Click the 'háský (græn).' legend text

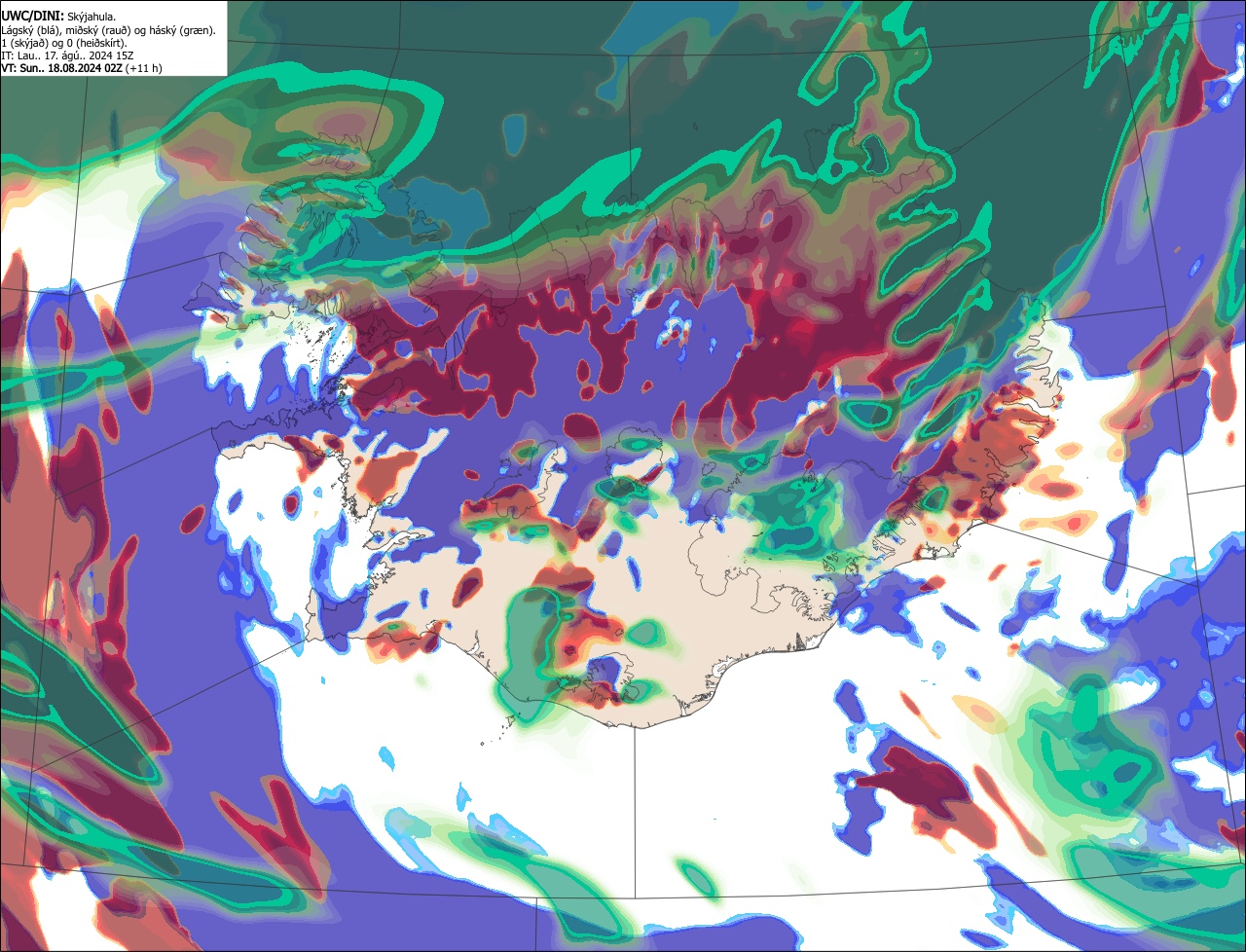coord(182,31)
